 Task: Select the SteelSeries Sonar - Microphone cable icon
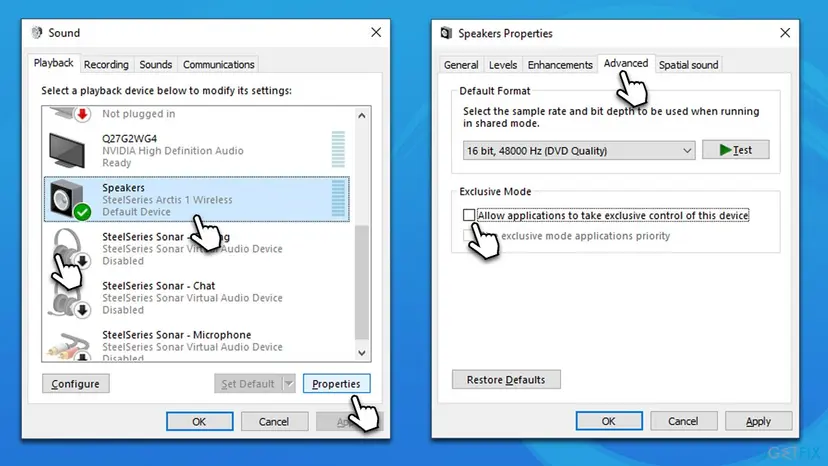69,346
